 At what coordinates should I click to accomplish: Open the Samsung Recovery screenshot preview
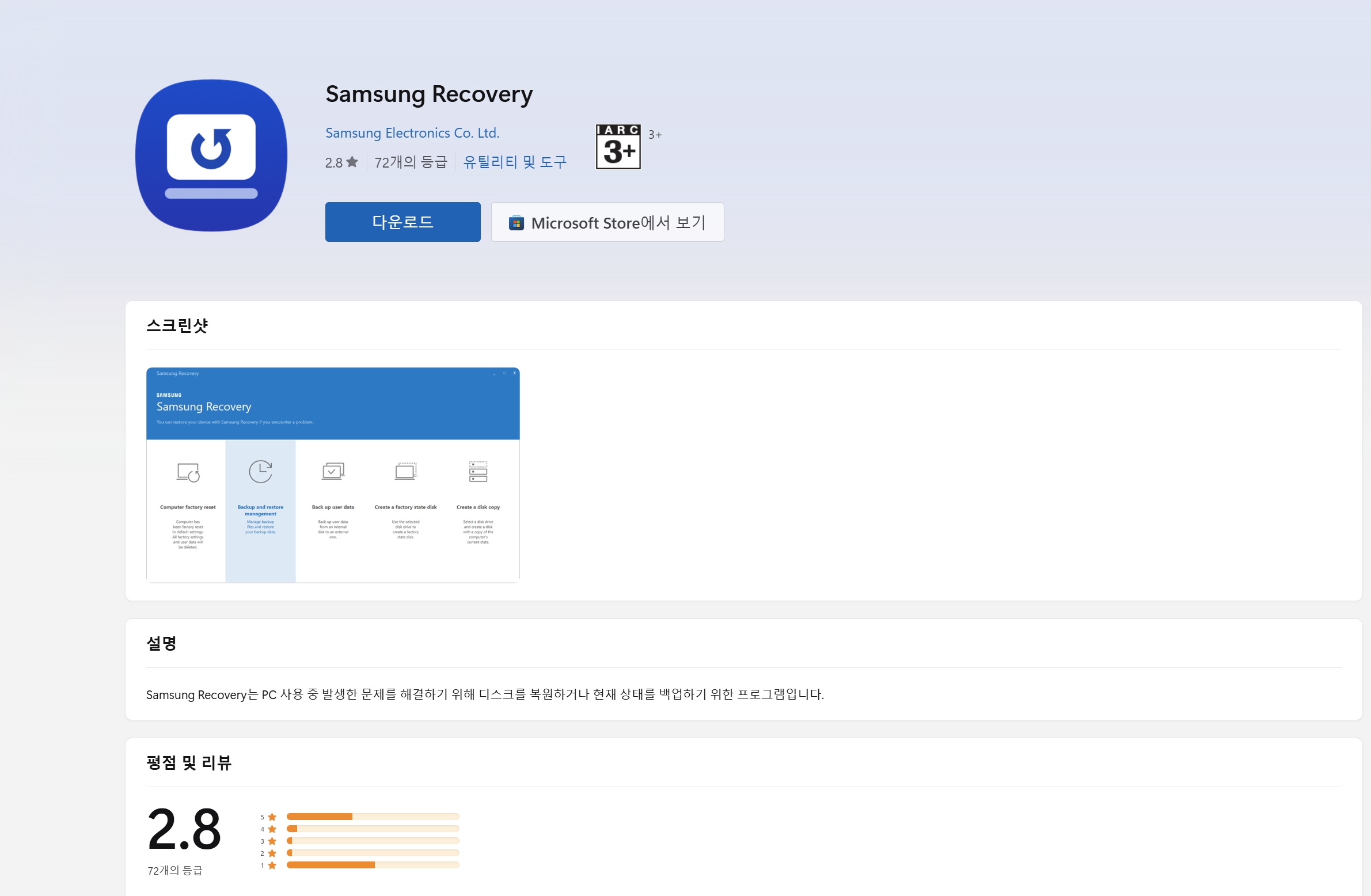(333, 474)
